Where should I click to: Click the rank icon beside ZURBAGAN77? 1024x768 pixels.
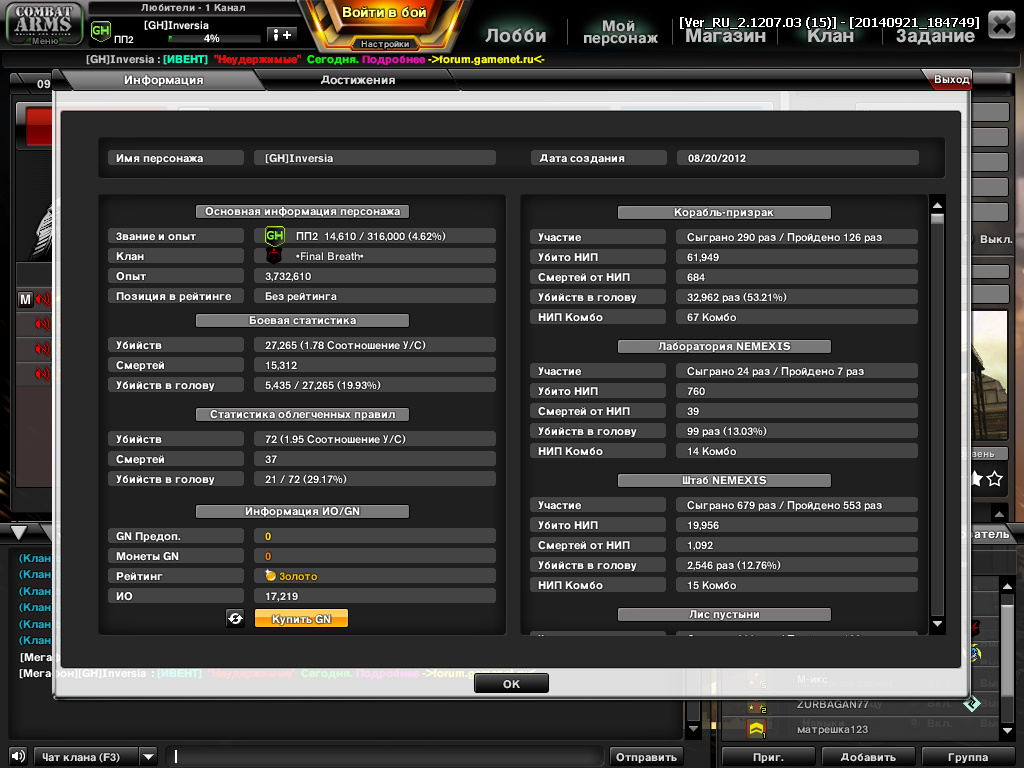click(756, 706)
